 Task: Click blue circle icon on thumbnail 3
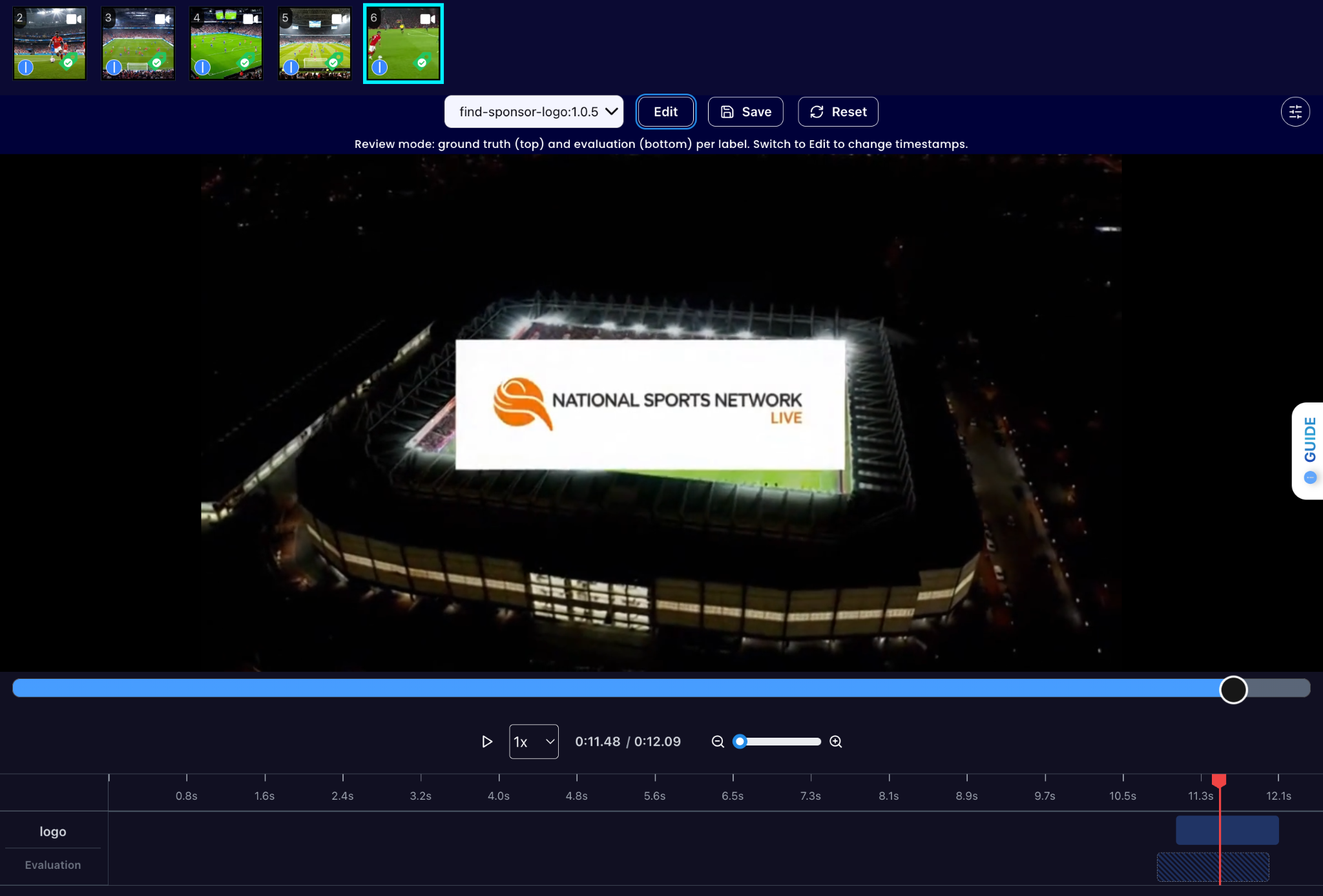(114, 67)
